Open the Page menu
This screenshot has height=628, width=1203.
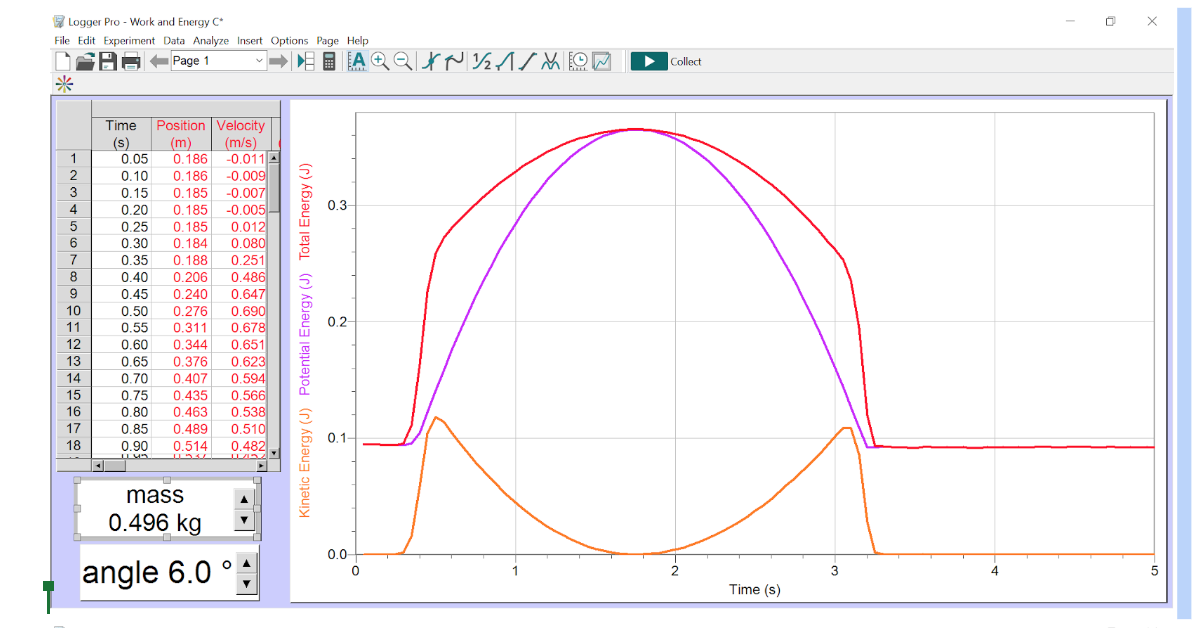point(328,41)
